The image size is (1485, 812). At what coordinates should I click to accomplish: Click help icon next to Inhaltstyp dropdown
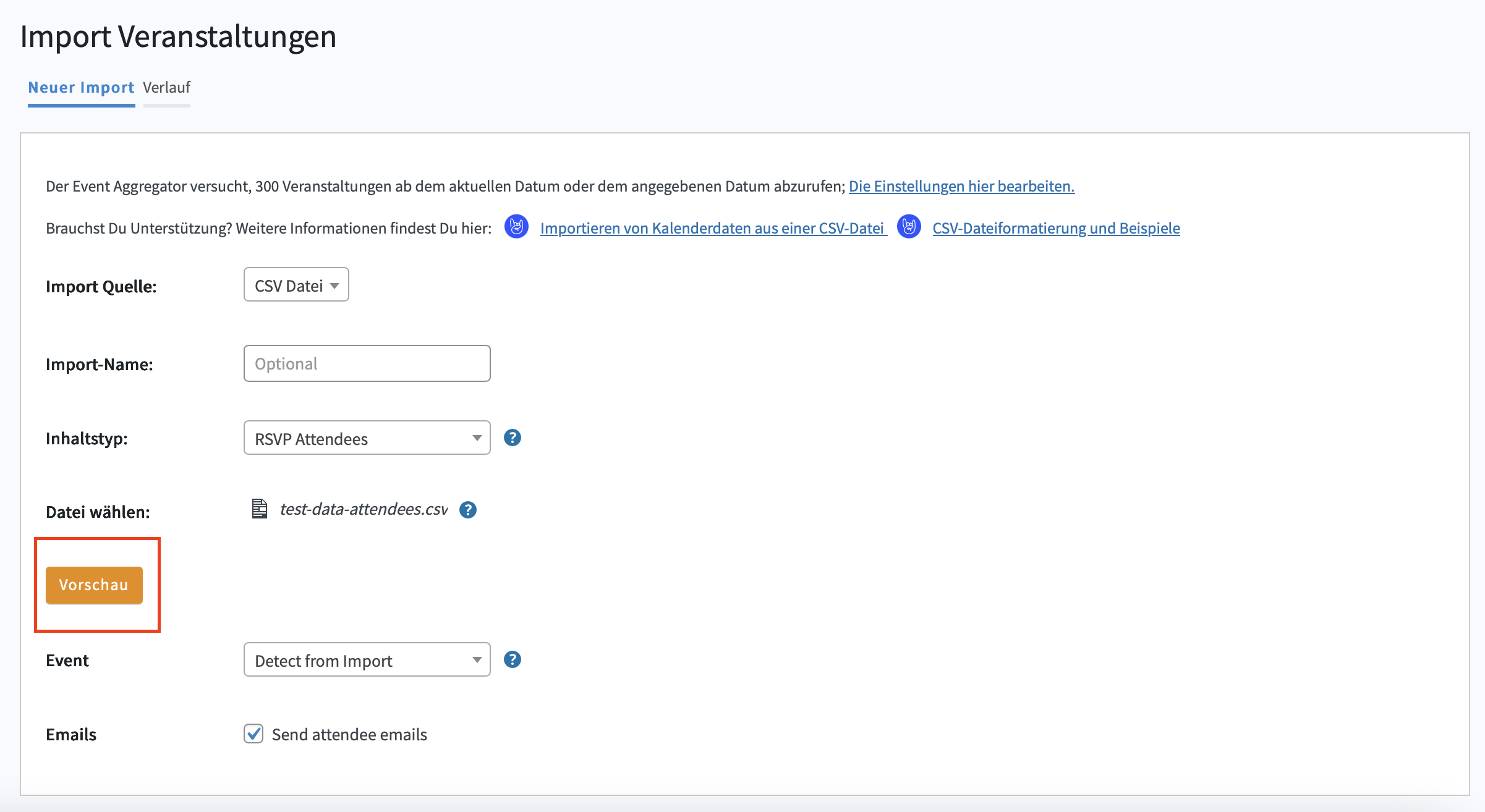coord(512,438)
